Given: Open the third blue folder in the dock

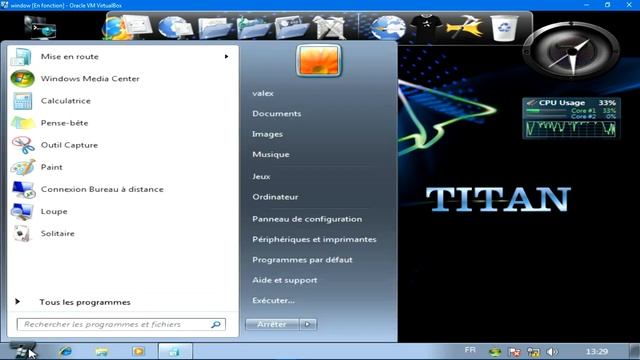Looking at the screenshot, I should [x=291, y=28].
